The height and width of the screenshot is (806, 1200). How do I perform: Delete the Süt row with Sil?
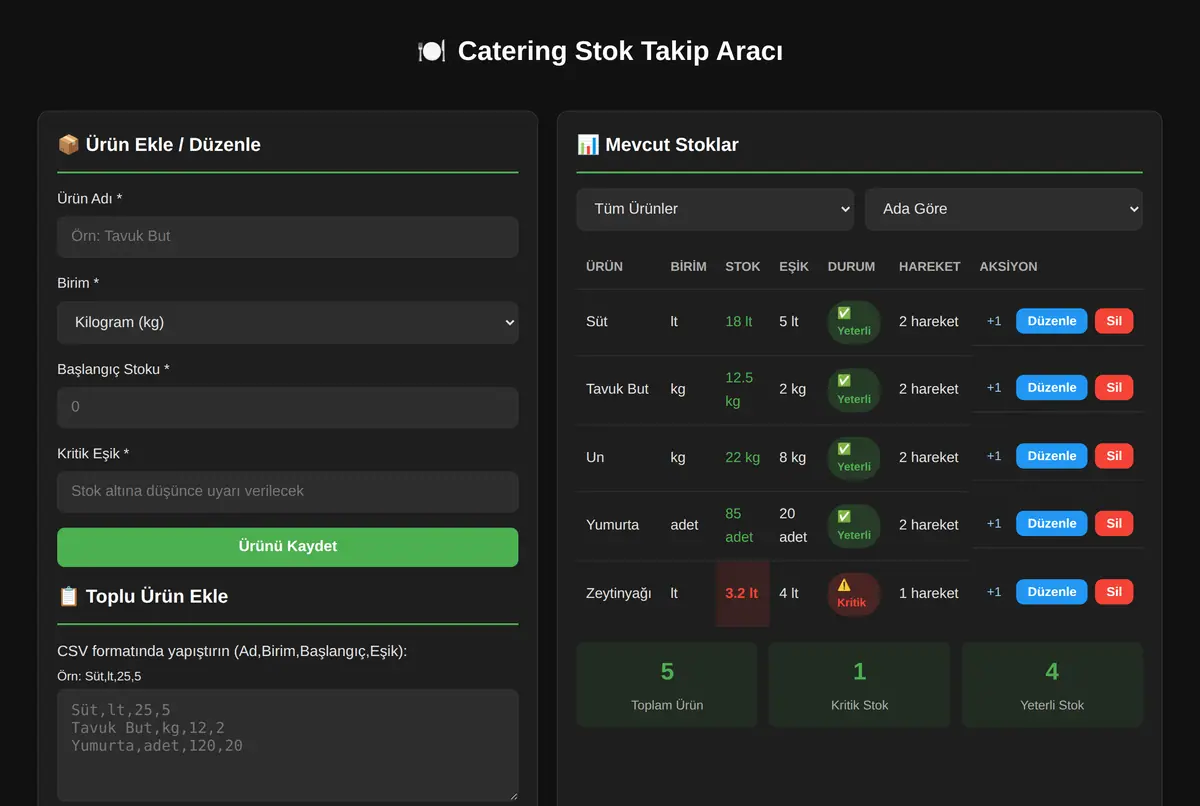coord(1114,321)
